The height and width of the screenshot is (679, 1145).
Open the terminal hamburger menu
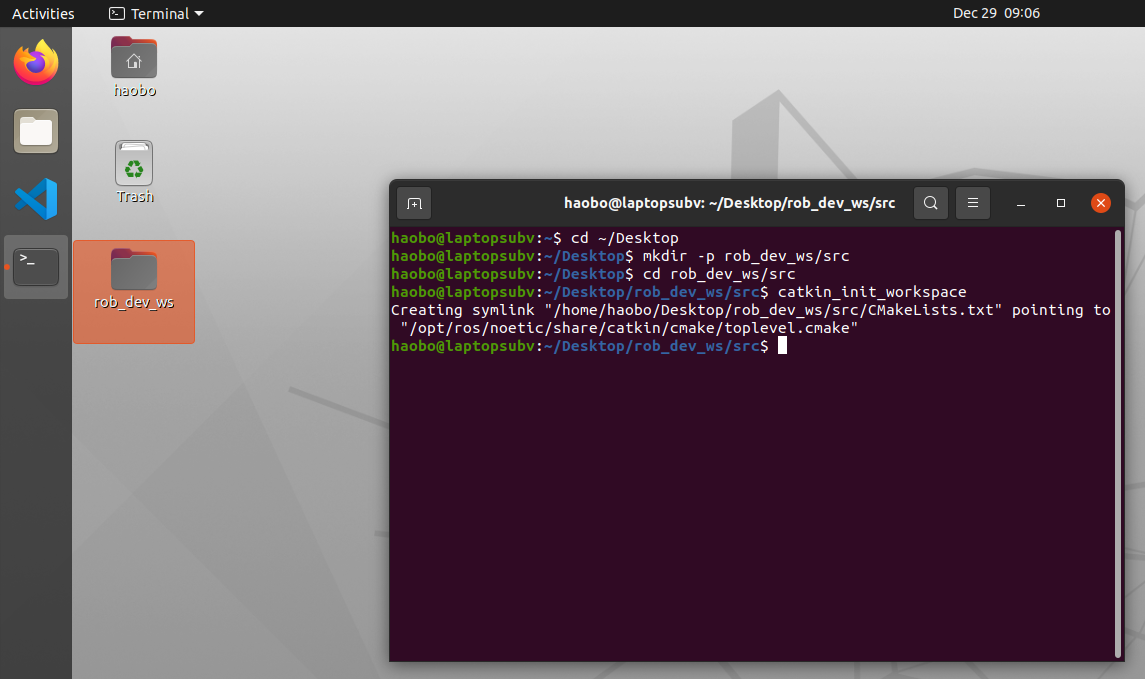click(x=973, y=203)
